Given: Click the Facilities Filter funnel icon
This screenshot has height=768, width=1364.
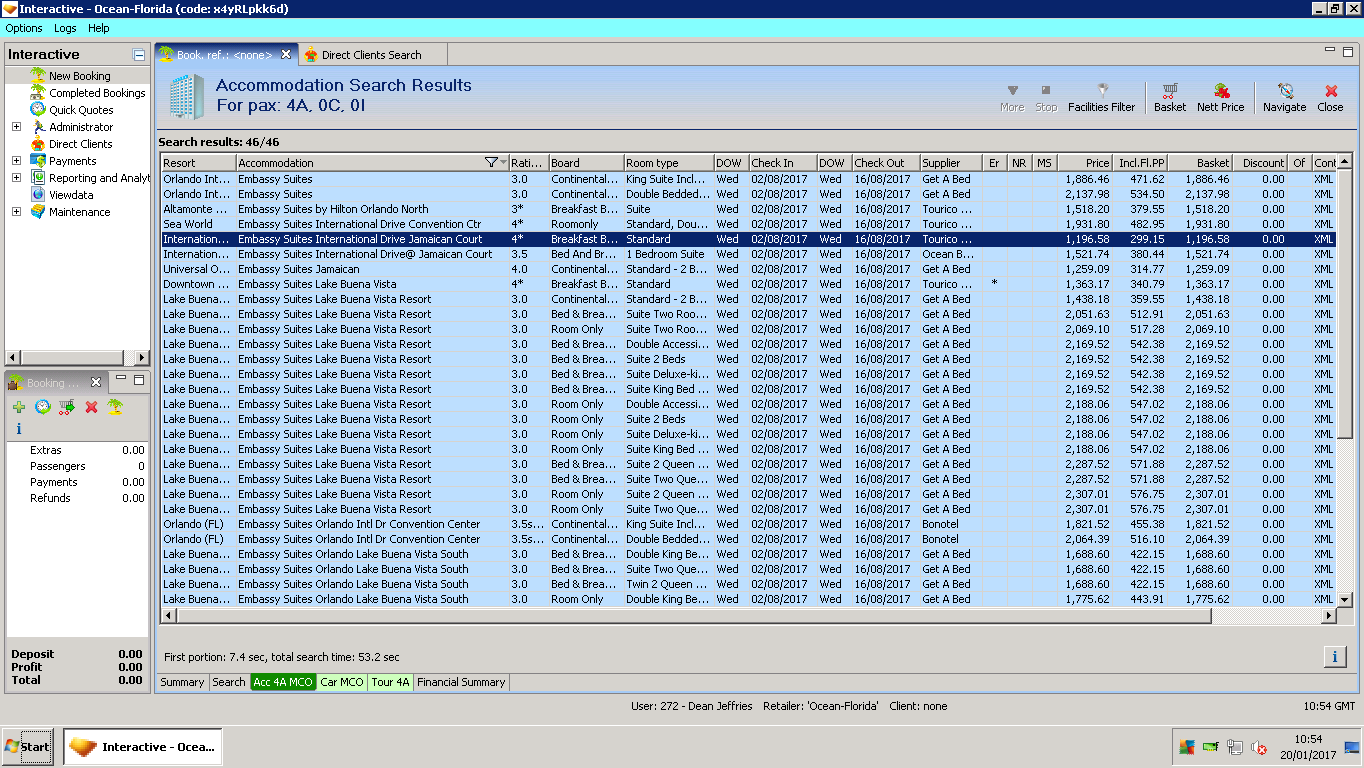Looking at the screenshot, I should (1101, 91).
